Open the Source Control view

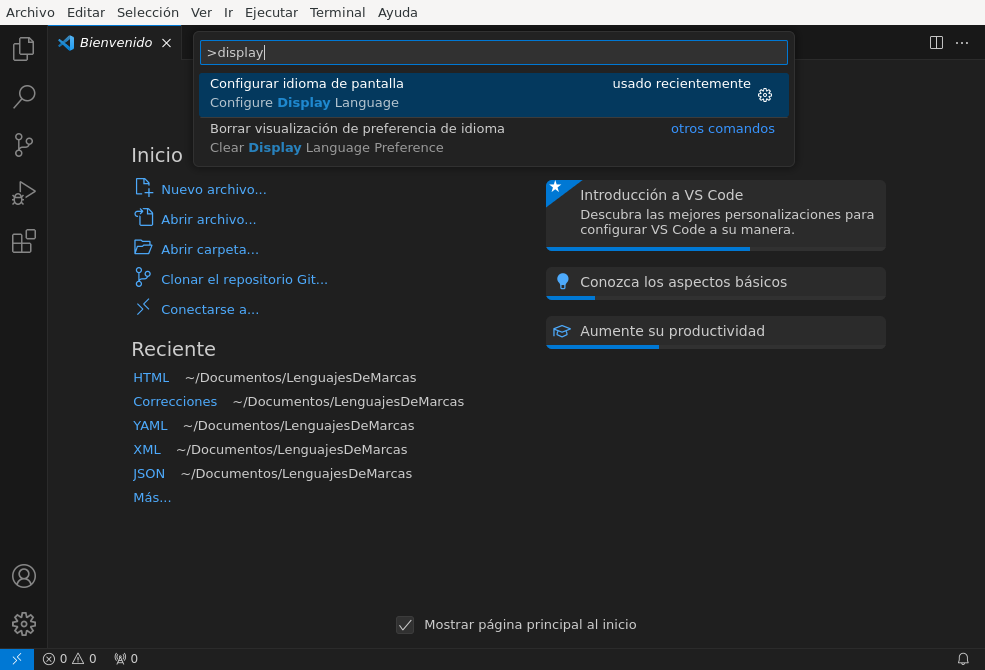tap(23, 145)
